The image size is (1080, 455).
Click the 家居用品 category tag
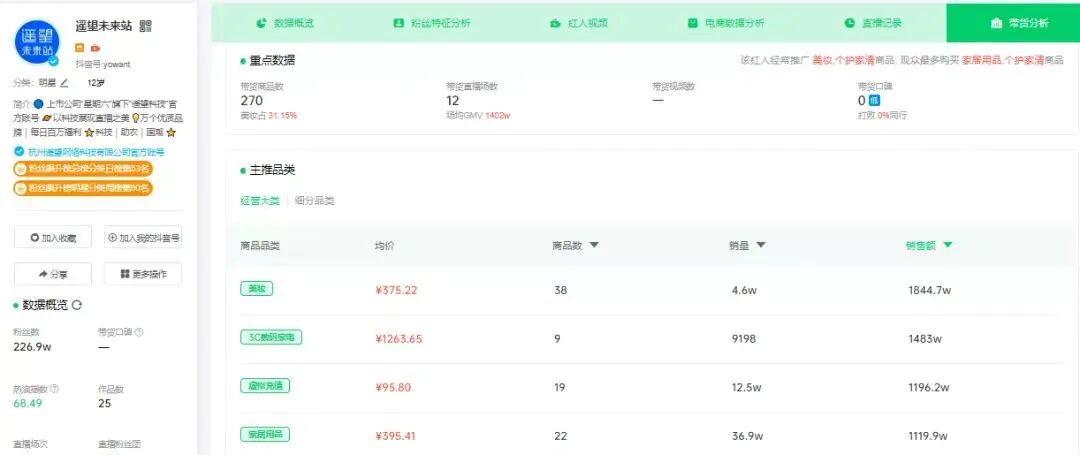point(264,434)
